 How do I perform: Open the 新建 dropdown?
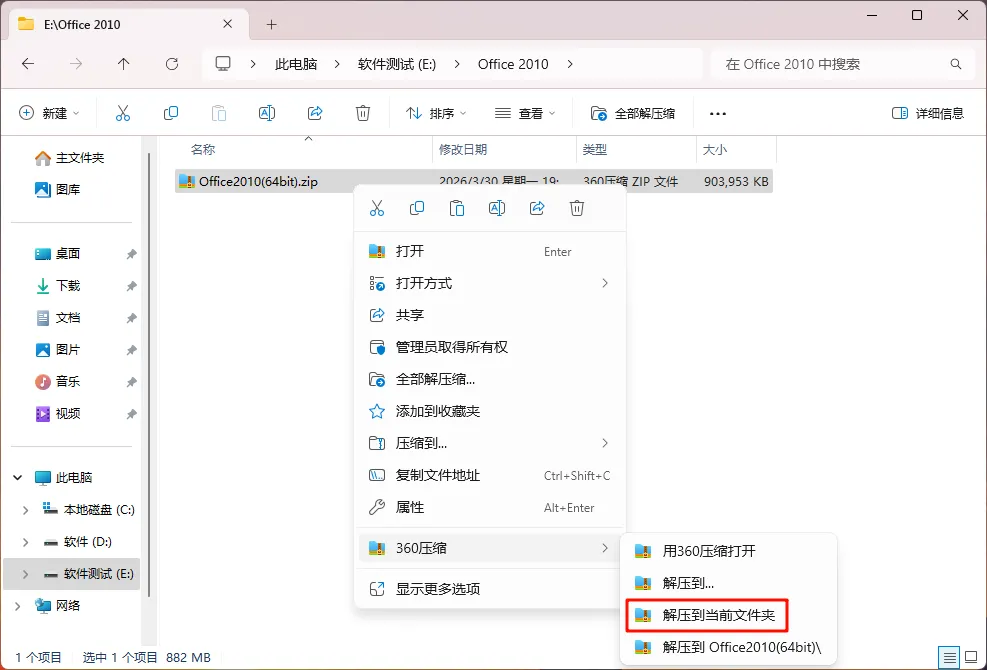click(x=49, y=113)
